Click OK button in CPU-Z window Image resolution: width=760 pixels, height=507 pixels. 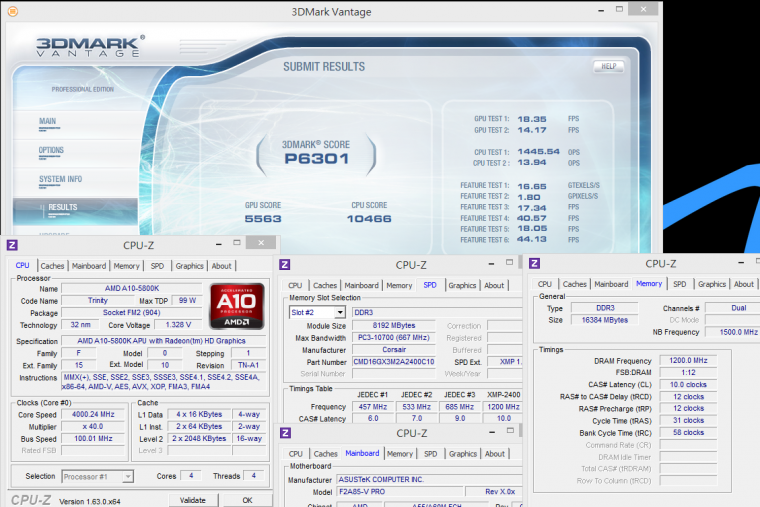coord(247,499)
